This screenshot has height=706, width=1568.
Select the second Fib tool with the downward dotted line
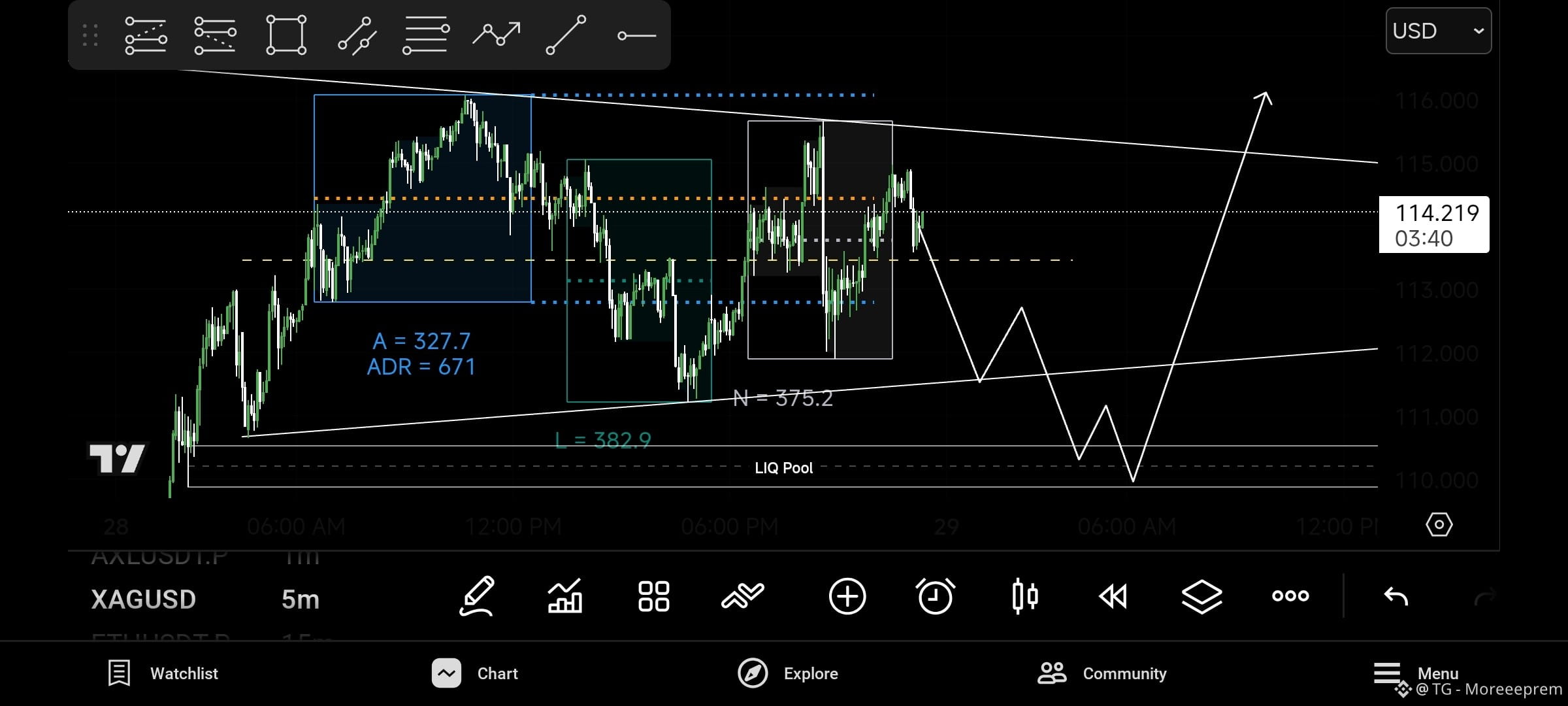(x=215, y=35)
